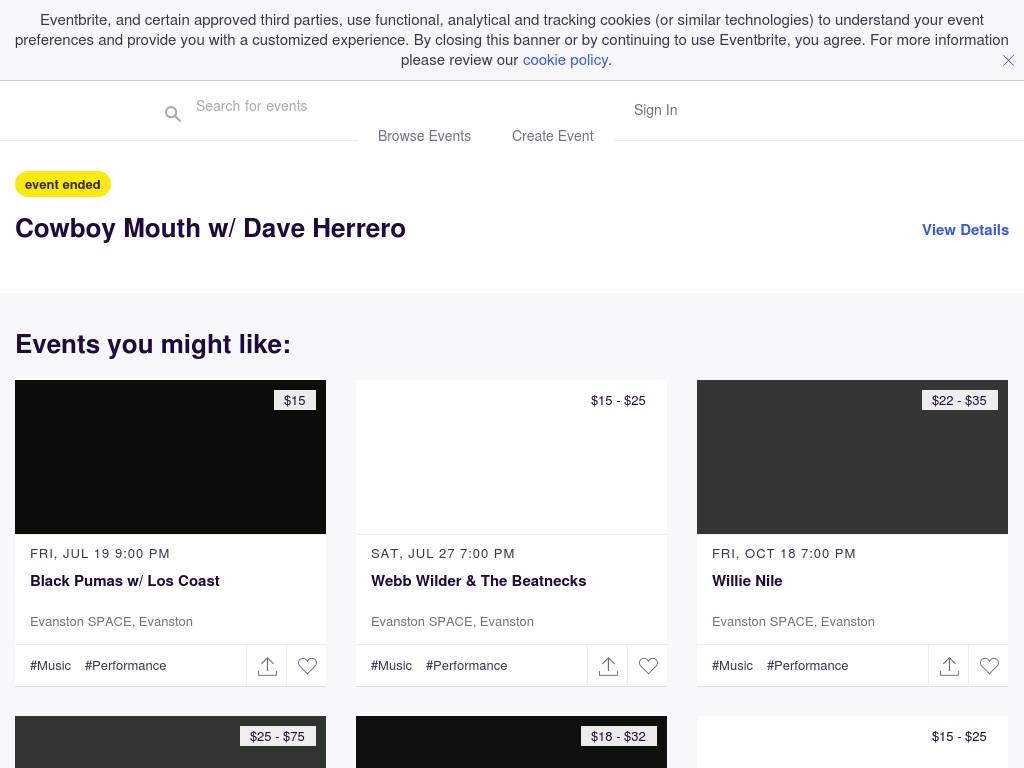The image size is (1024, 768).
Task: Share the Willie Nile event
Action: [949, 666]
